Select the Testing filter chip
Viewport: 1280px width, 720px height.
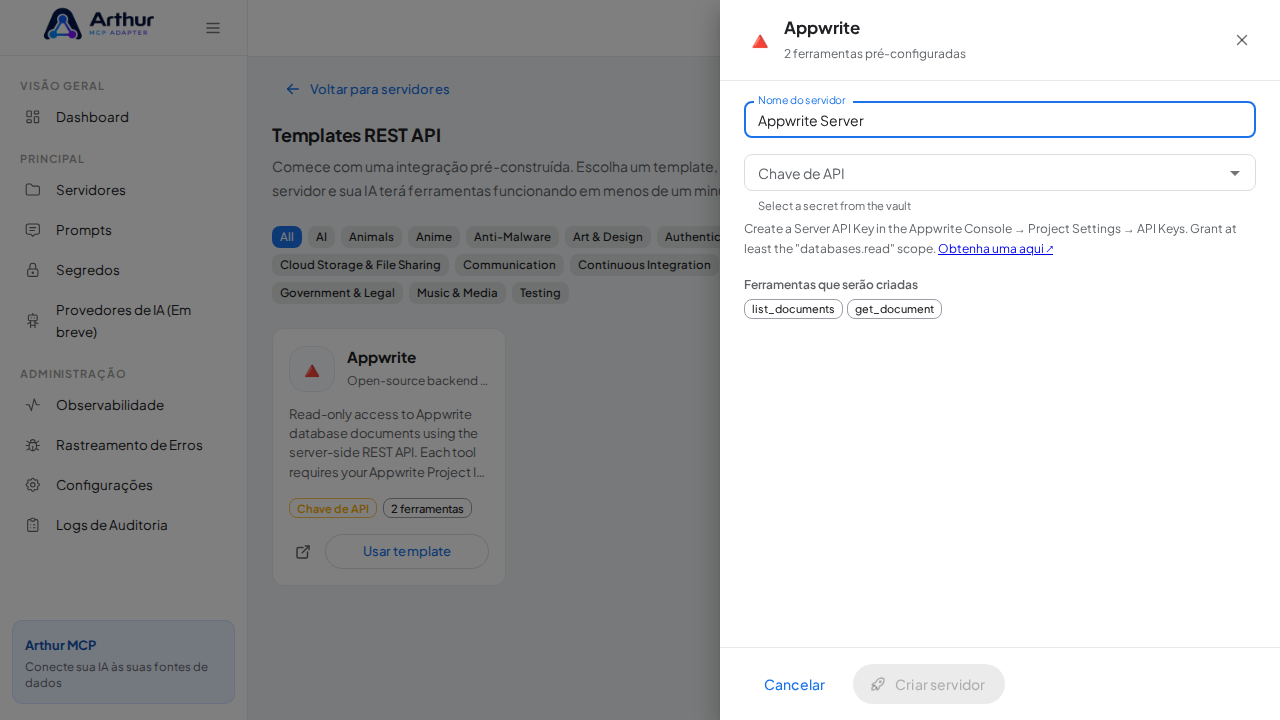[540, 293]
